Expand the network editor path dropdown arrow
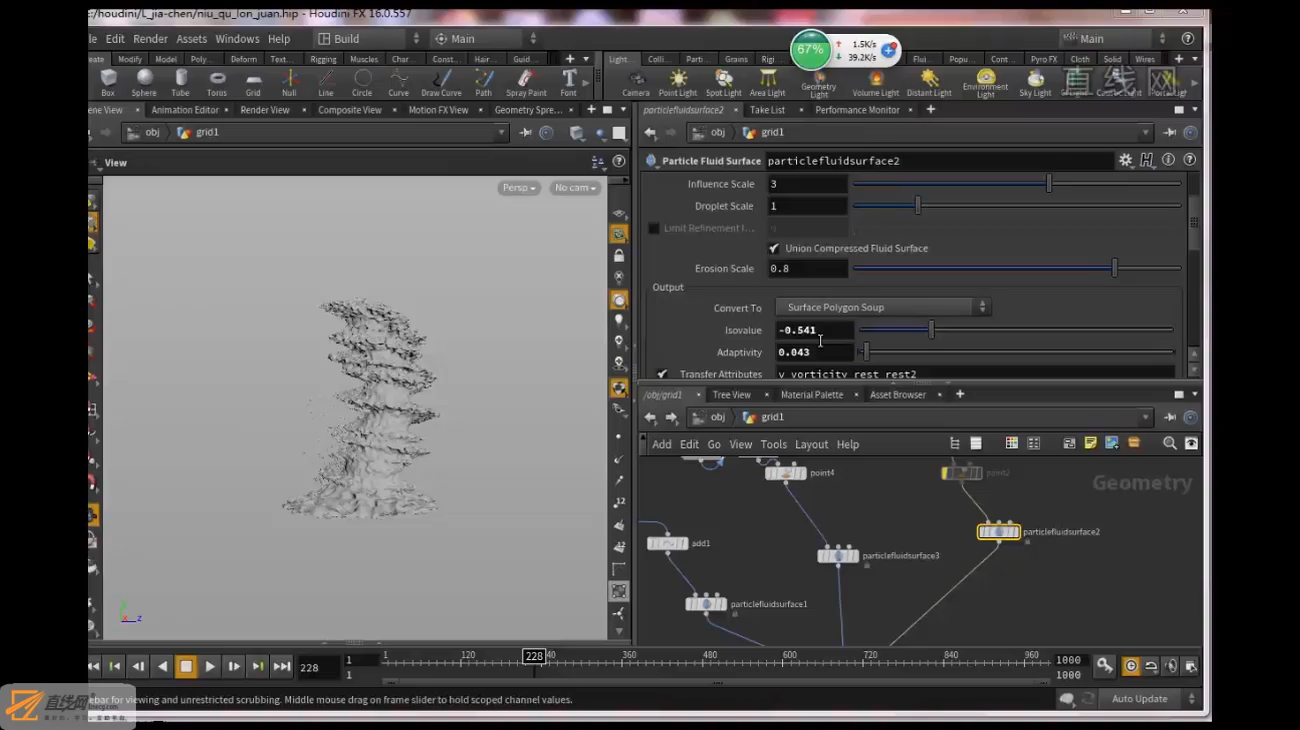The width and height of the screenshot is (1300, 730). tap(1145, 417)
